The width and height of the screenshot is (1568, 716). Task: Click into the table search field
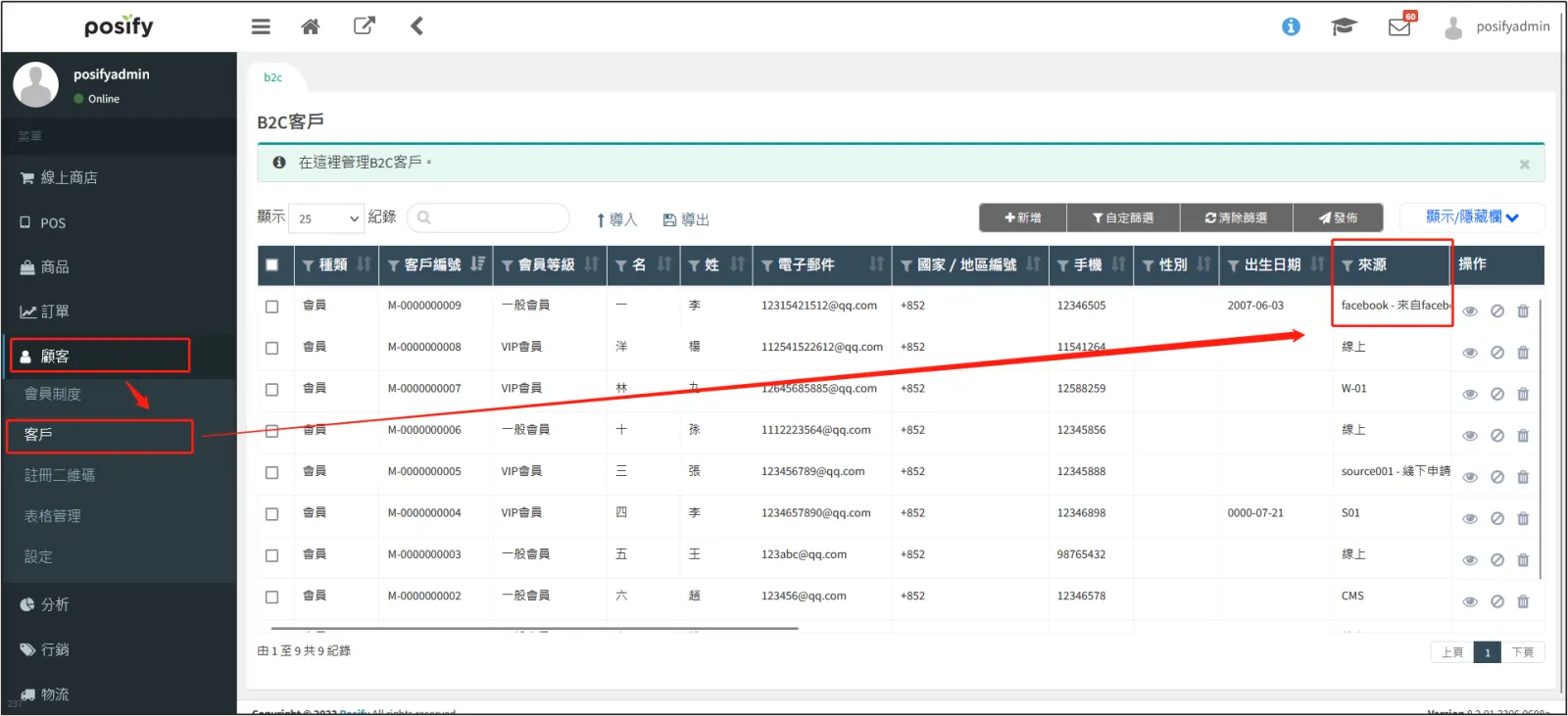click(489, 217)
